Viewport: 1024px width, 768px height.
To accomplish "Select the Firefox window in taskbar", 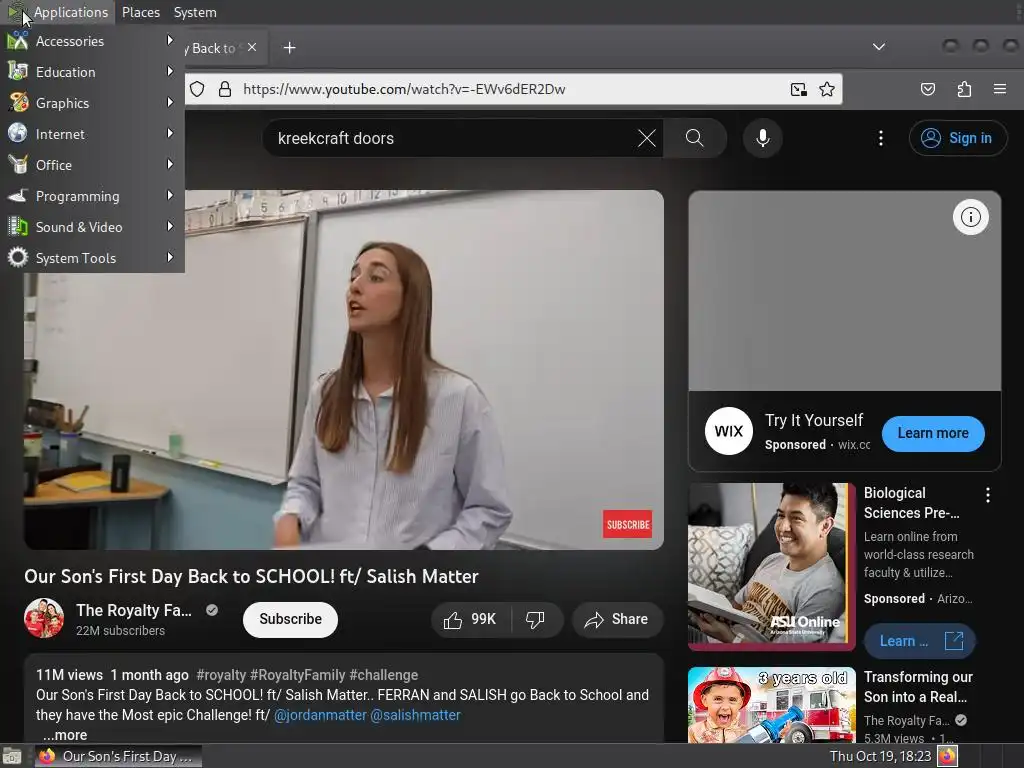I will [x=118, y=756].
